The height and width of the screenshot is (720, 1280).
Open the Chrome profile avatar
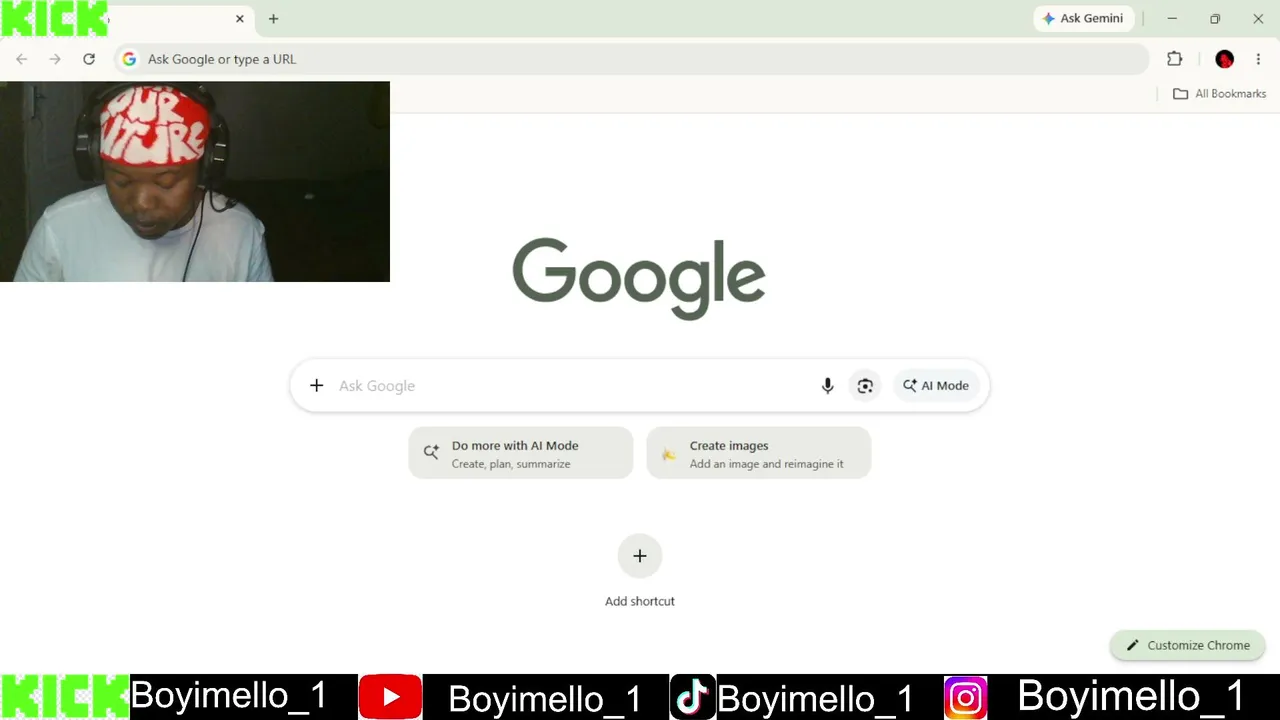[x=1225, y=59]
